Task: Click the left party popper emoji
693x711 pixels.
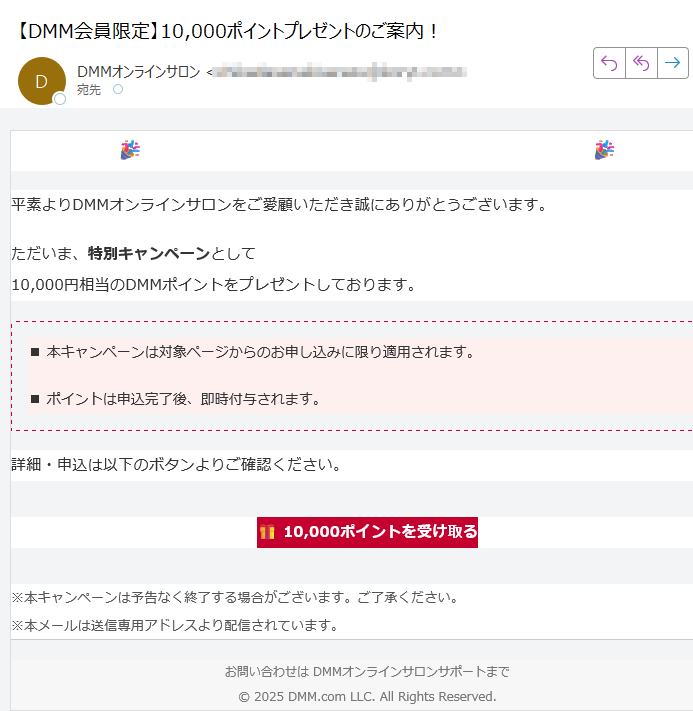Action: (130, 150)
